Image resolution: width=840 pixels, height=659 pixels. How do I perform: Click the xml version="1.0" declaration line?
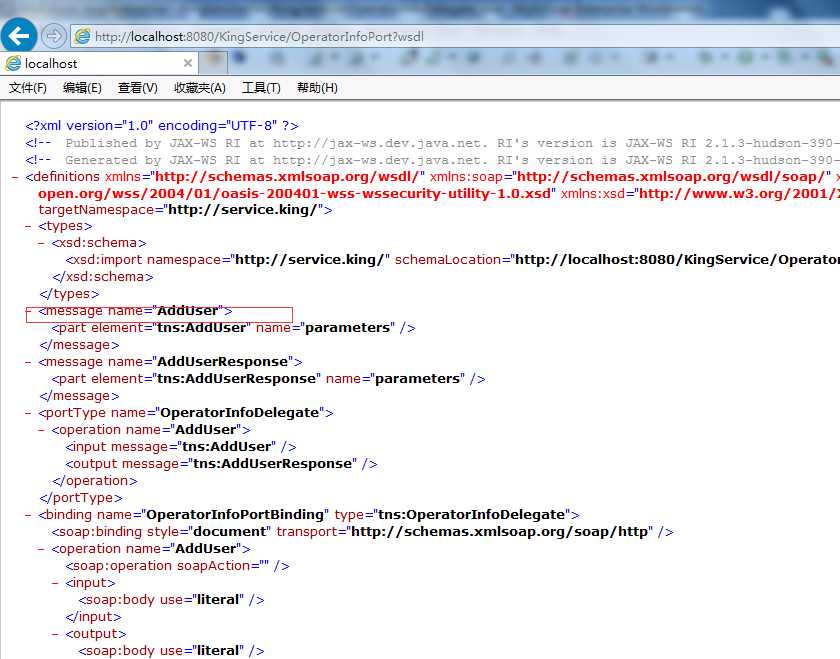point(162,125)
